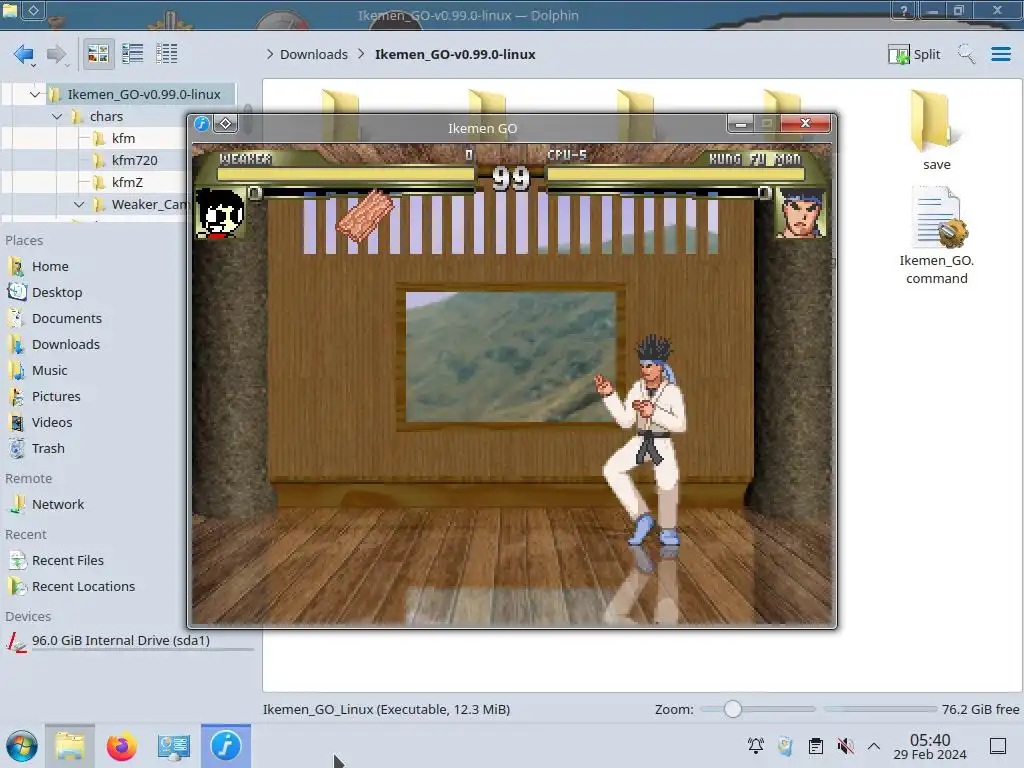1024x768 pixels.
Task: Open system settings taskbar icon
Action: (173, 746)
